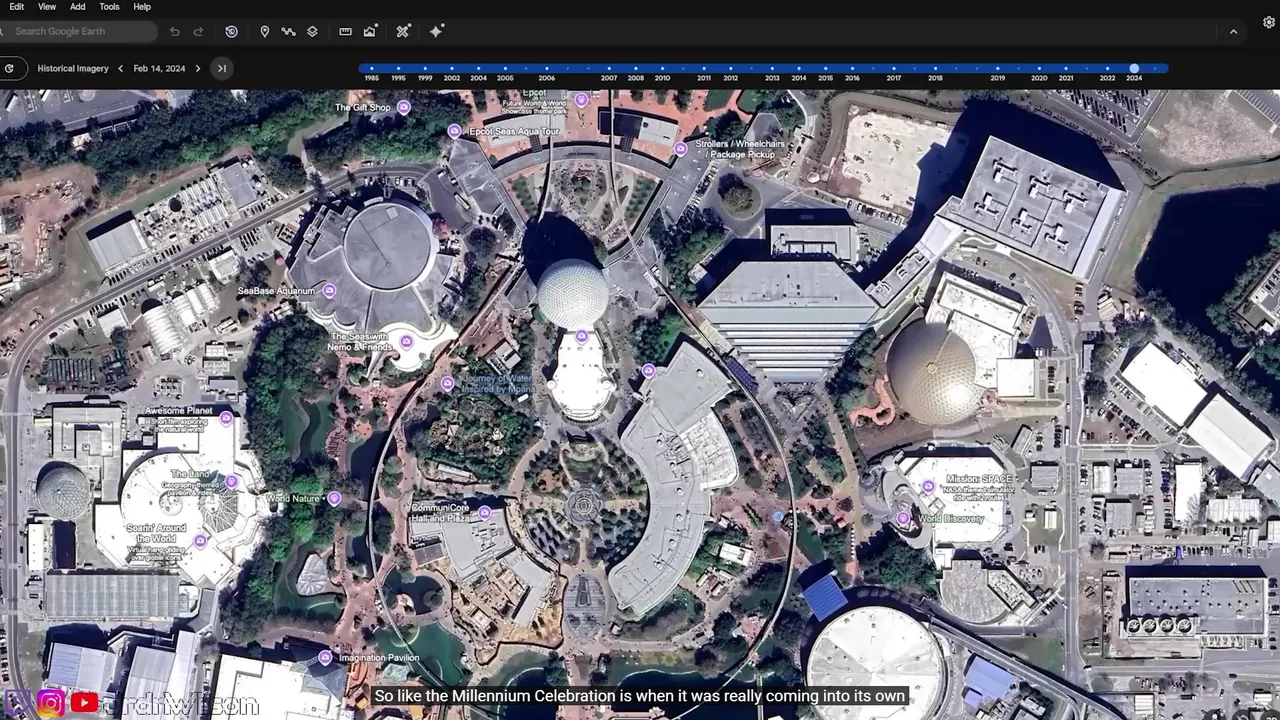Viewport: 1280px width, 720px height.
Task: Click World Discovery map pin
Action: (x=903, y=518)
